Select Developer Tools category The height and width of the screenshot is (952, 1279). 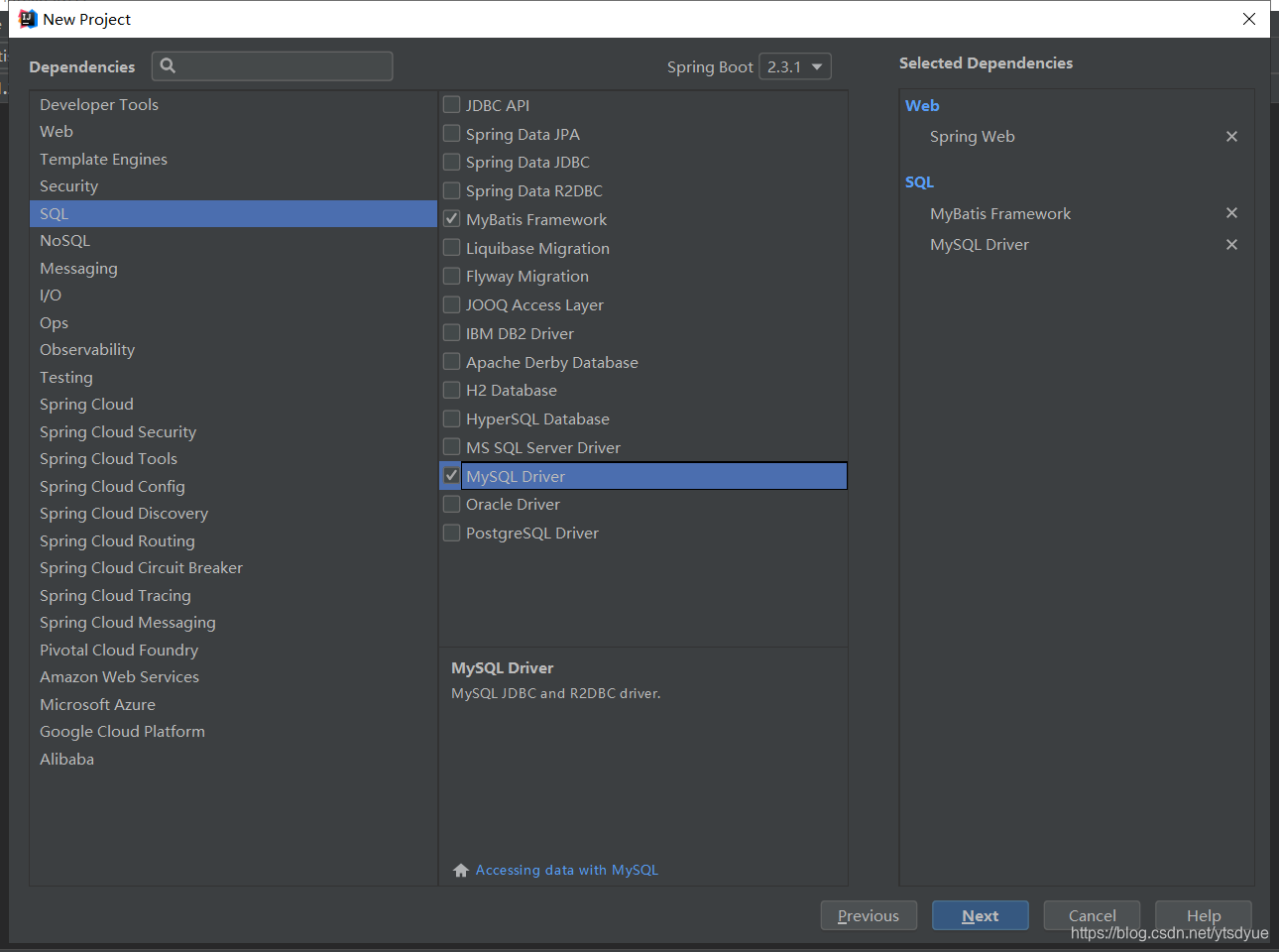[233, 104]
